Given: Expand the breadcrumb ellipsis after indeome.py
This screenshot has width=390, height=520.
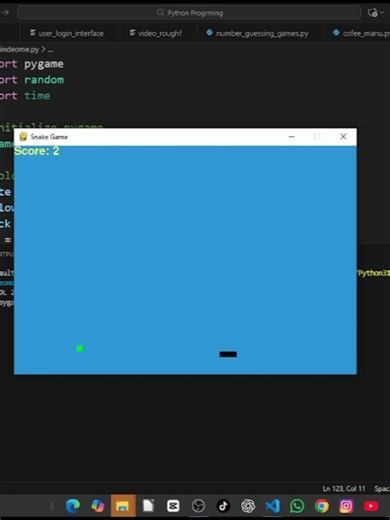Looking at the screenshot, I should point(50,50).
